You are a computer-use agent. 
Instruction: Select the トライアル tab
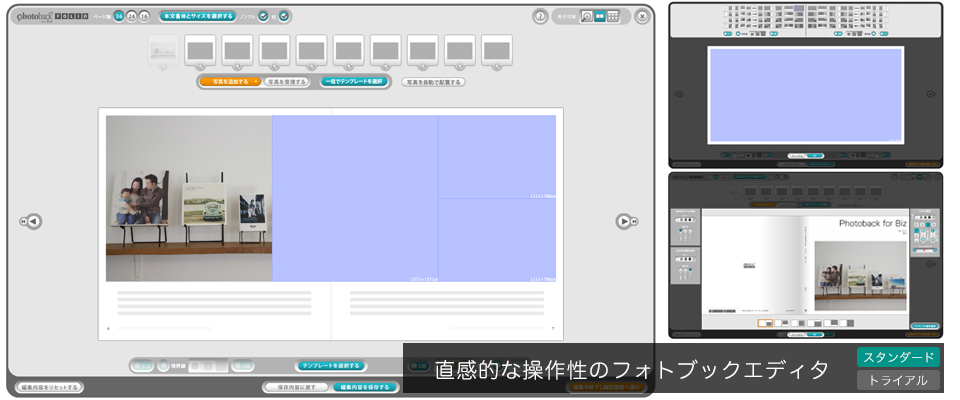[x=898, y=380]
